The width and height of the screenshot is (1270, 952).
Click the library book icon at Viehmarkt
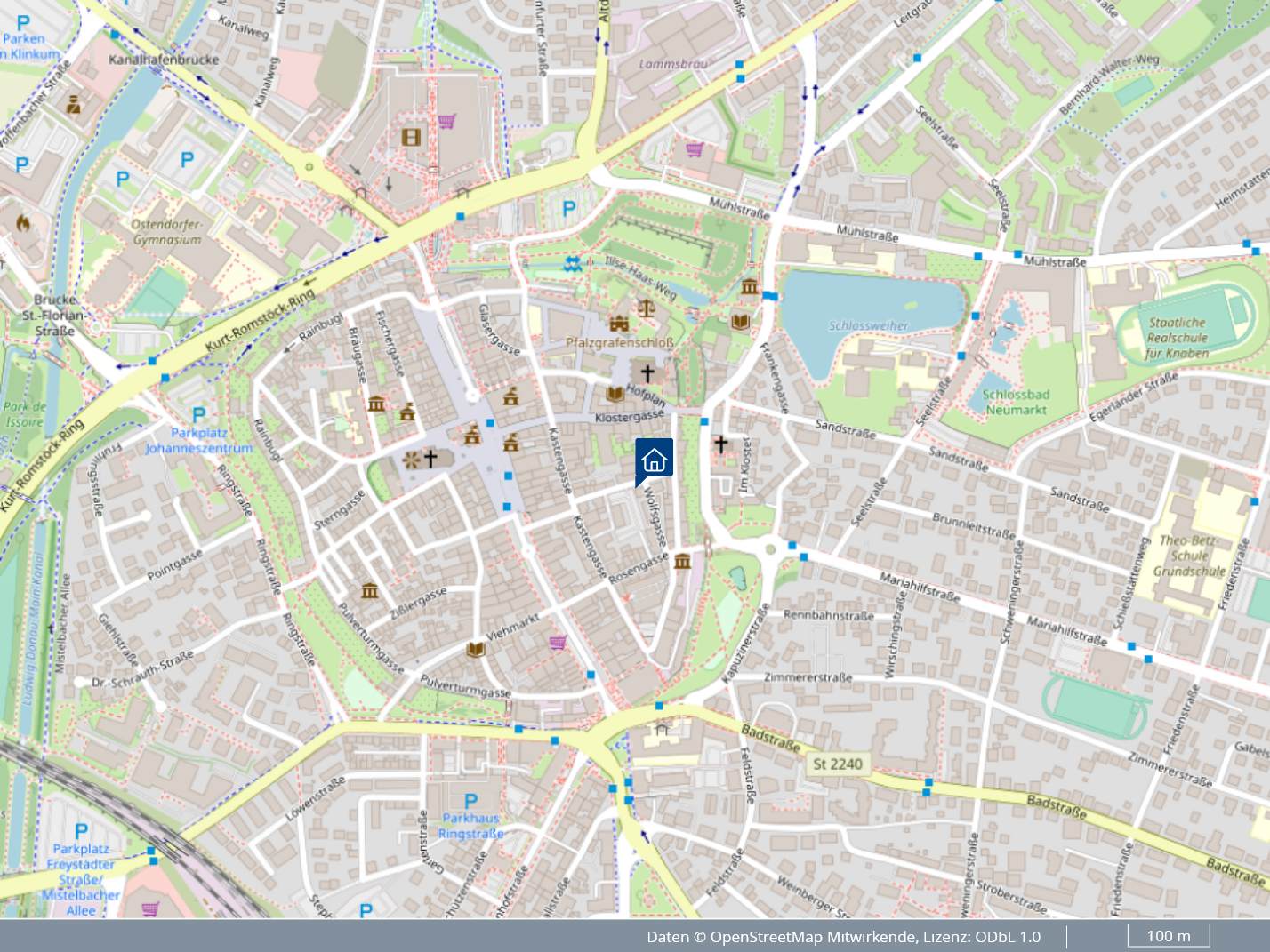pyautogui.click(x=476, y=650)
